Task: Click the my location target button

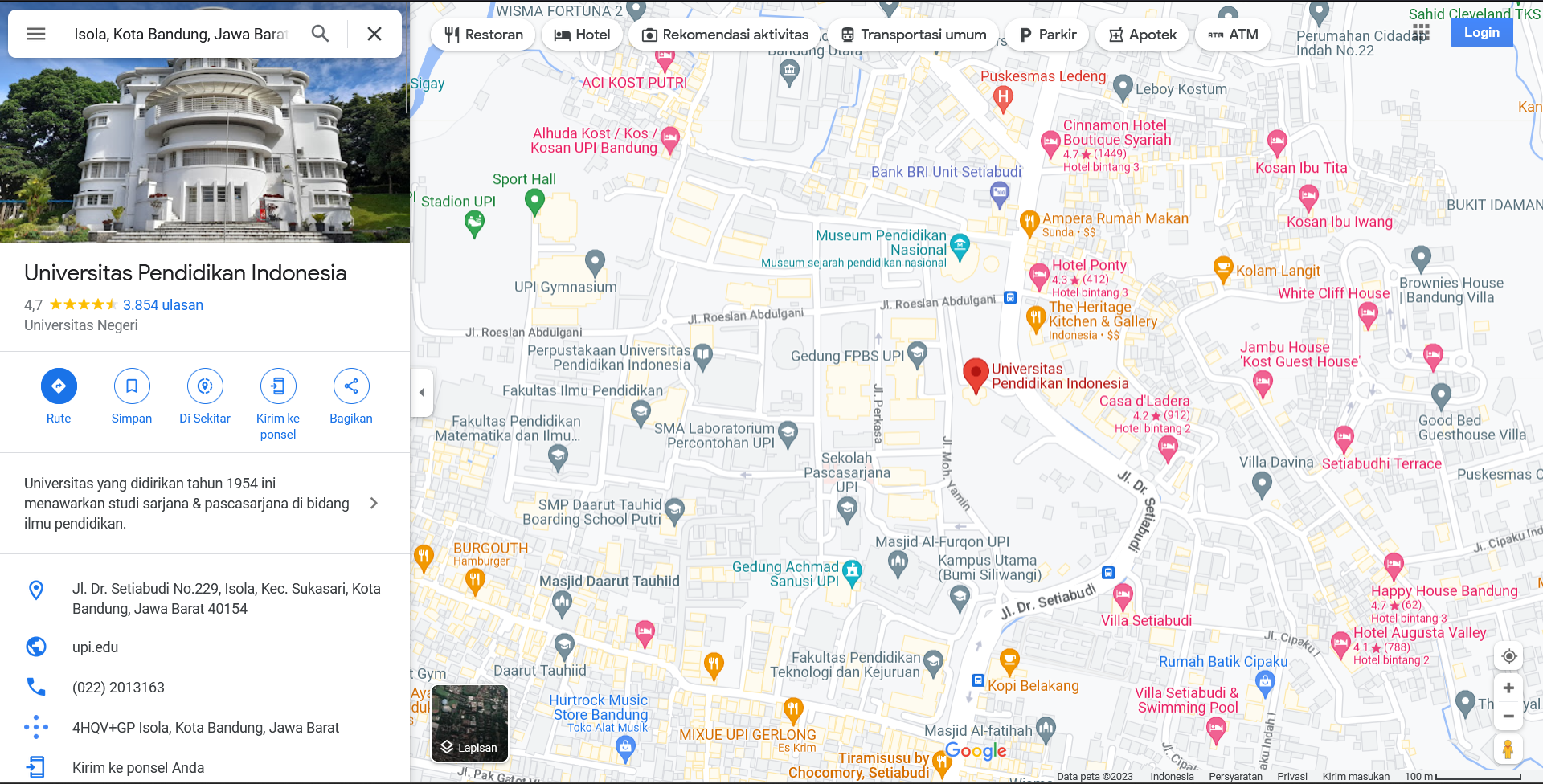Action: (x=1508, y=656)
